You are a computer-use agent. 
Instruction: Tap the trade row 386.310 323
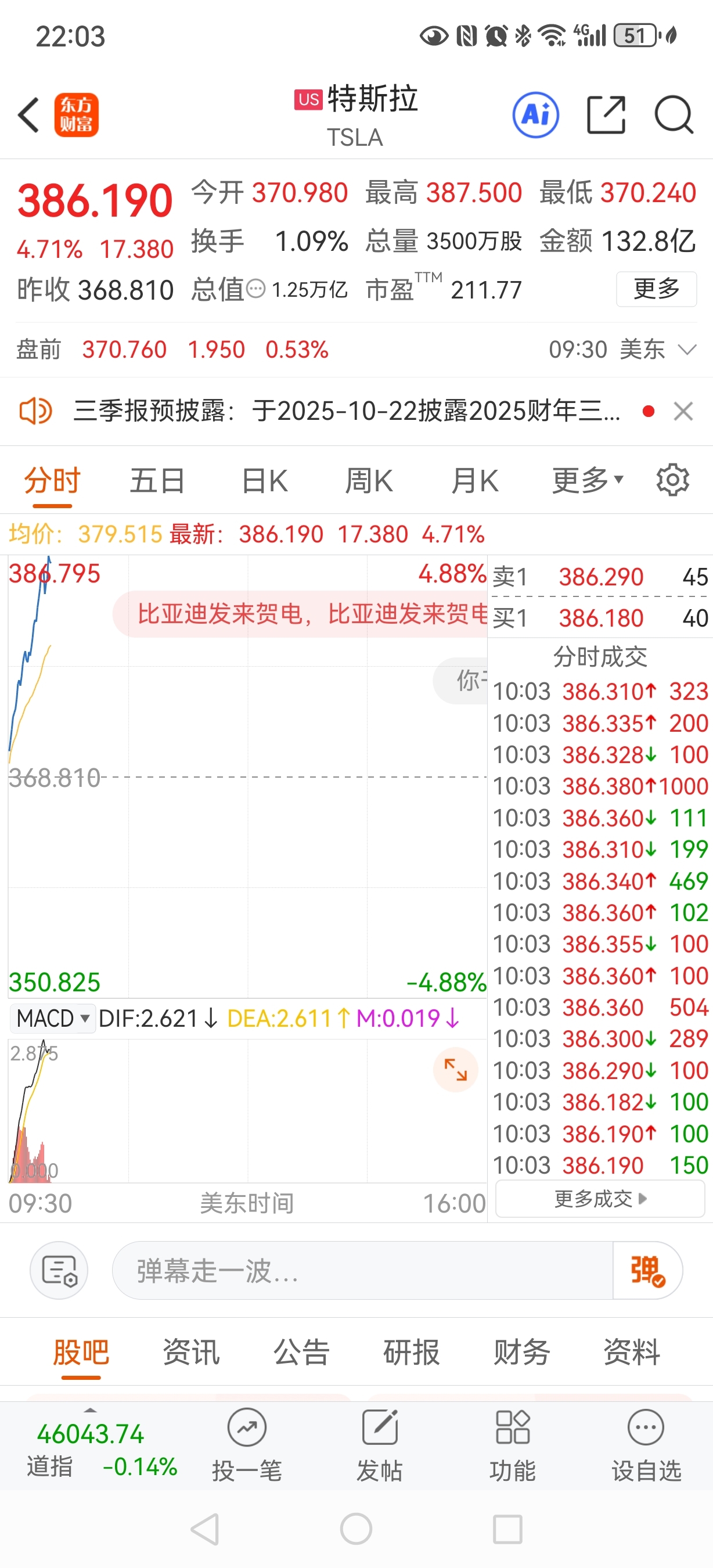[600, 691]
